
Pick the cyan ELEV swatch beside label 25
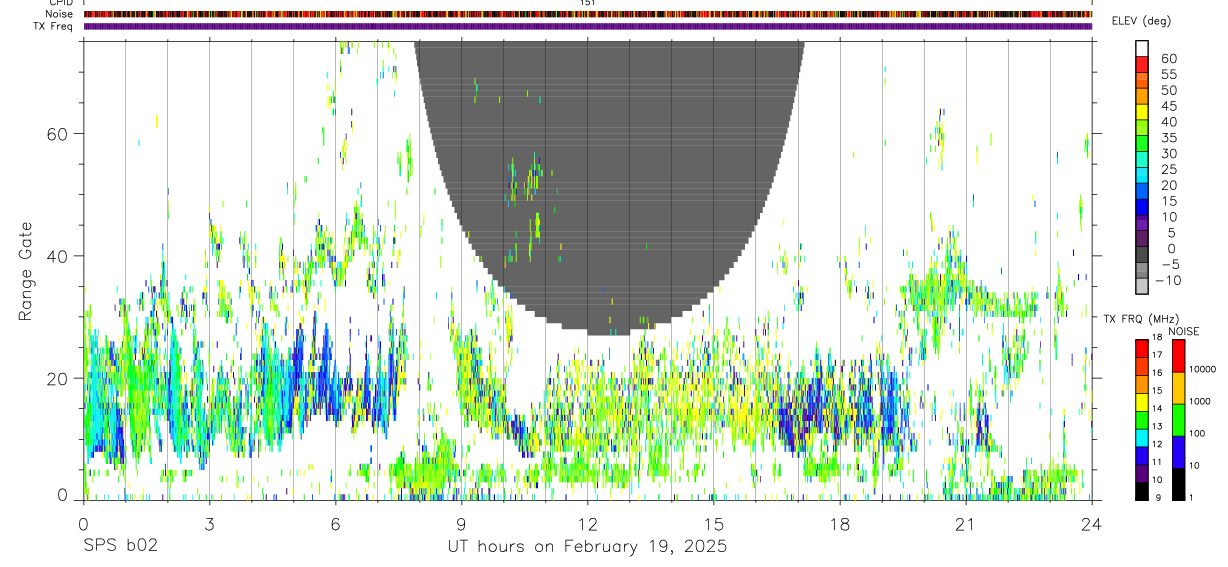[1142, 175]
